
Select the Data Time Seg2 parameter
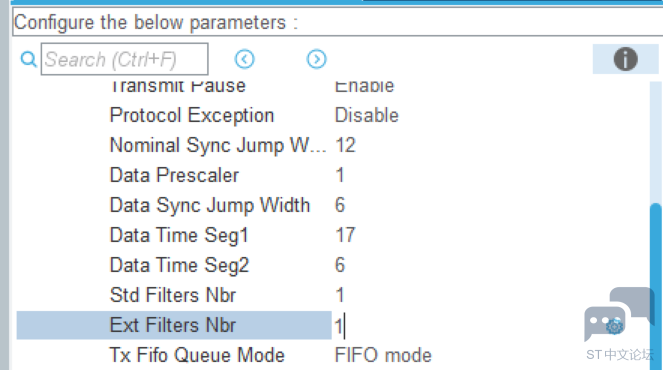[x=179, y=265]
